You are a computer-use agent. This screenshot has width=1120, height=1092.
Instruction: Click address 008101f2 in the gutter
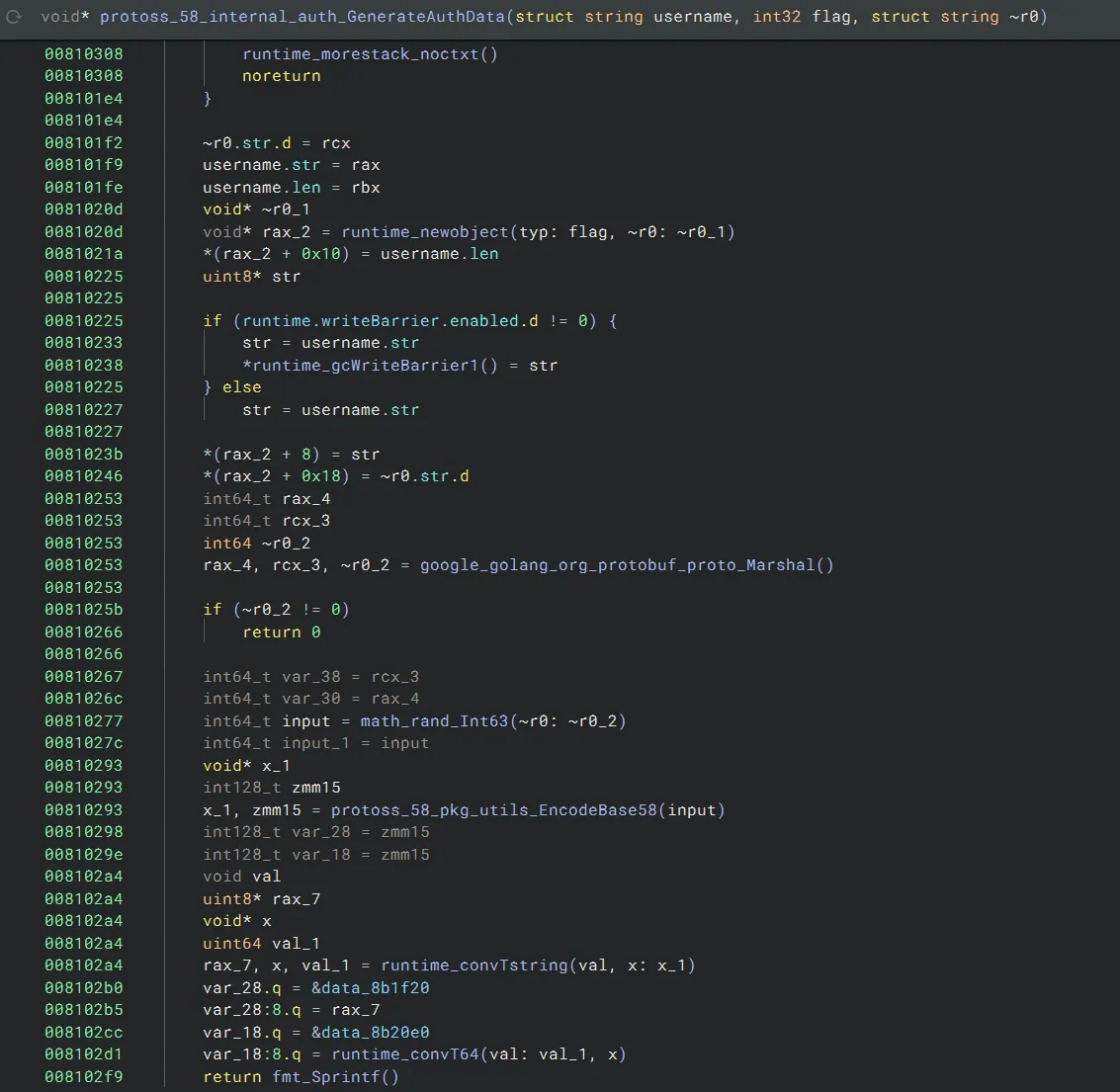[84, 142]
